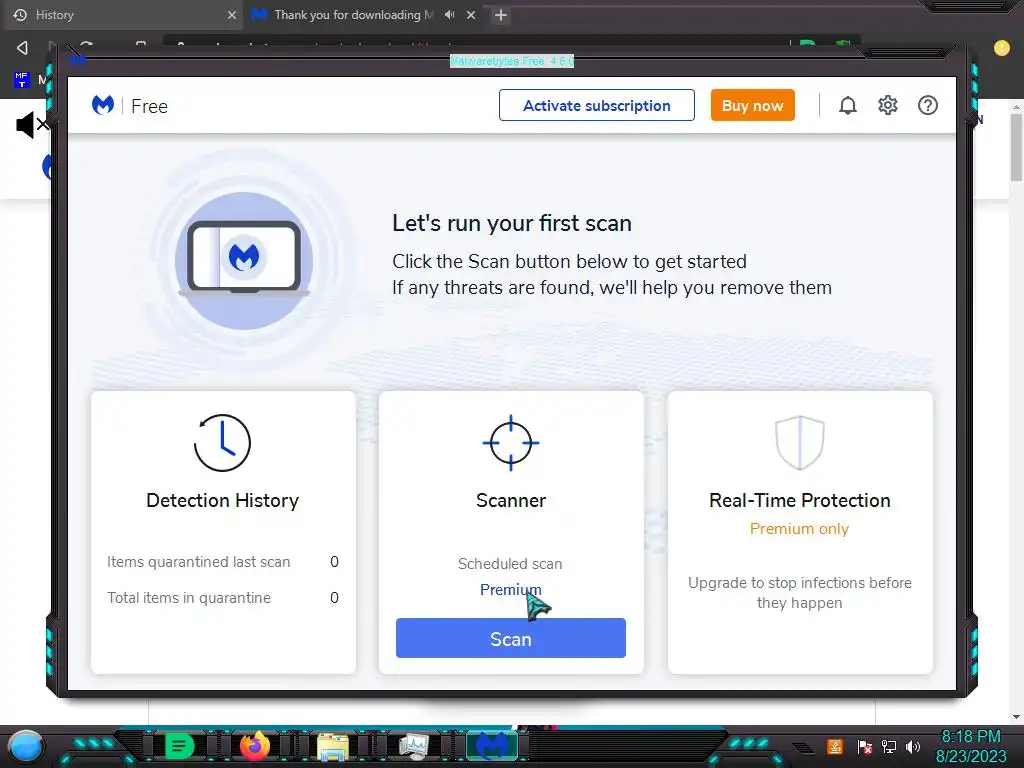Start a scan with the Scan button
The width and height of the screenshot is (1024, 768).
pyautogui.click(x=511, y=638)
